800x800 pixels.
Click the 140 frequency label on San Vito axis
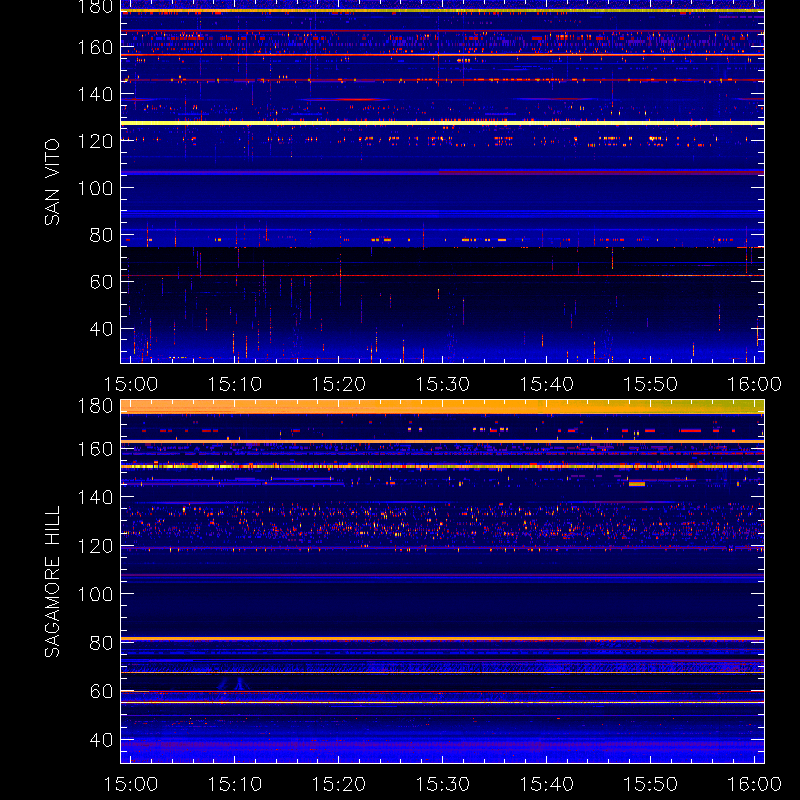click(95, 94)
